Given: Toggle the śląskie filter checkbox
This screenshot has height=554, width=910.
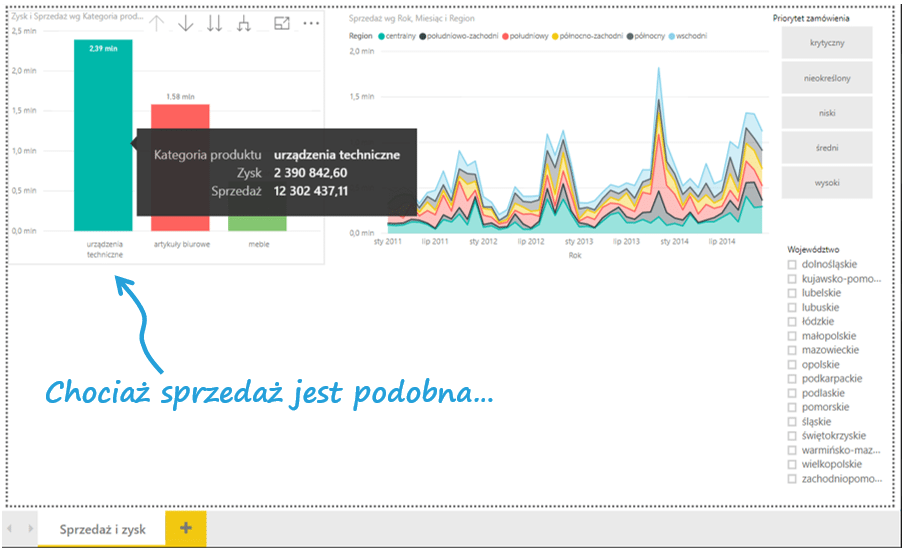Looking at the screenshot, I should 792,422.
